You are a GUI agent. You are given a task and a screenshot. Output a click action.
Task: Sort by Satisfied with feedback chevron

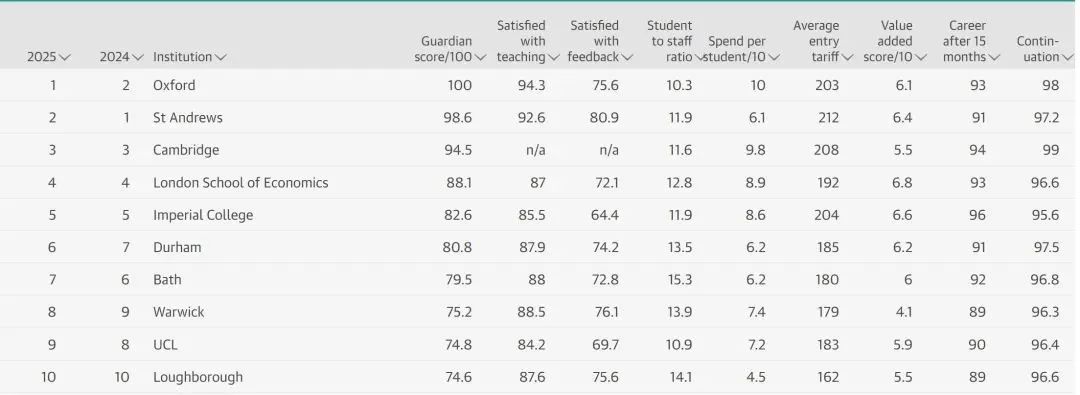pyautogui.click(x=627, y=57)
